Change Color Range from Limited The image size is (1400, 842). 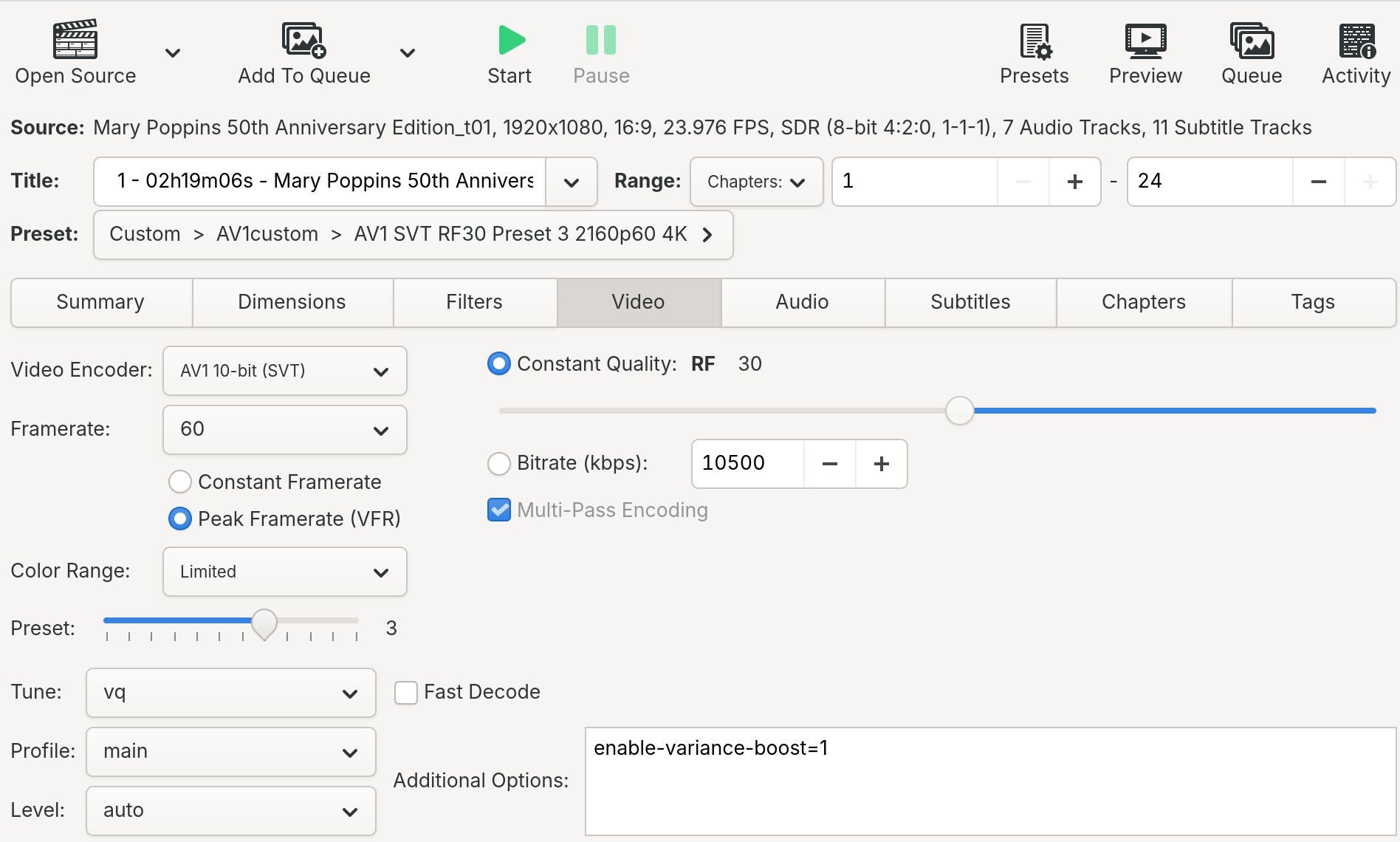pyautogui.click(x=284, y=572)
